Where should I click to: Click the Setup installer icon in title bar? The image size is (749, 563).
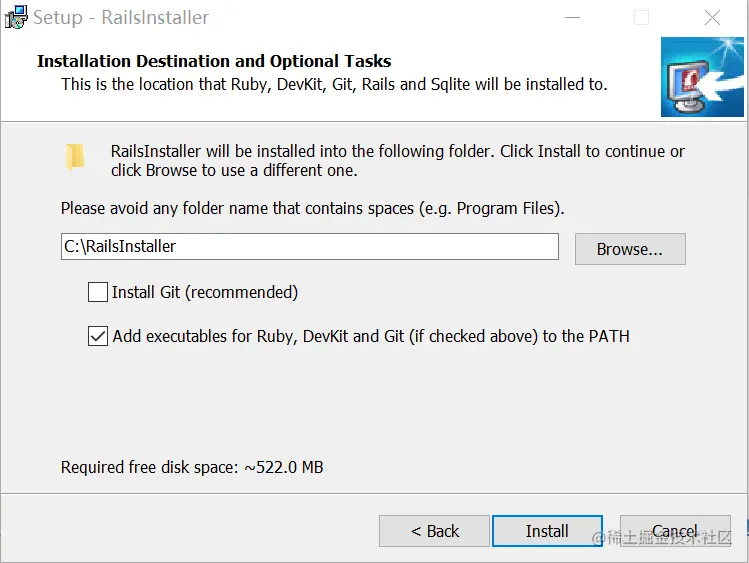(x=16, y=18)
